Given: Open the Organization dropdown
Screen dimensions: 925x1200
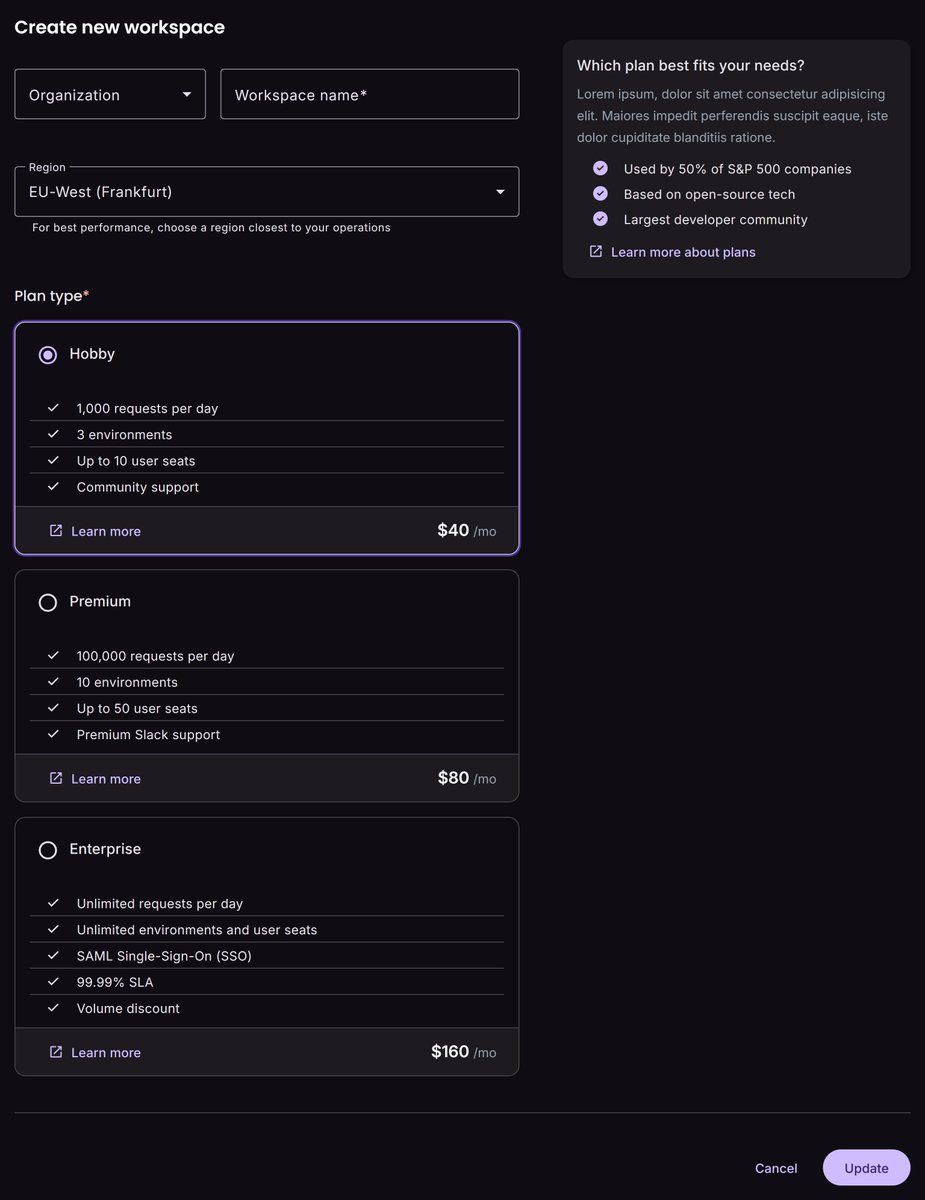Looking at the screenshot, I should pos(110,94).
